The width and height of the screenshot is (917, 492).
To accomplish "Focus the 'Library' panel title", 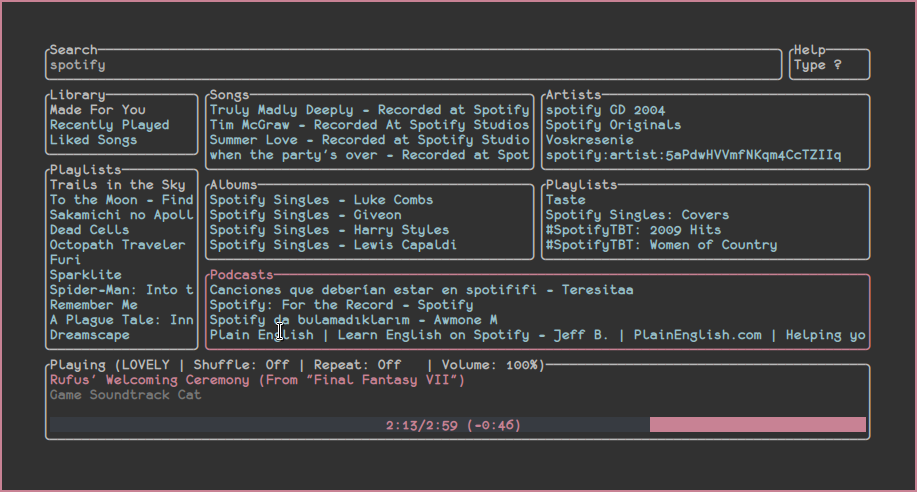I will (78, 95).
